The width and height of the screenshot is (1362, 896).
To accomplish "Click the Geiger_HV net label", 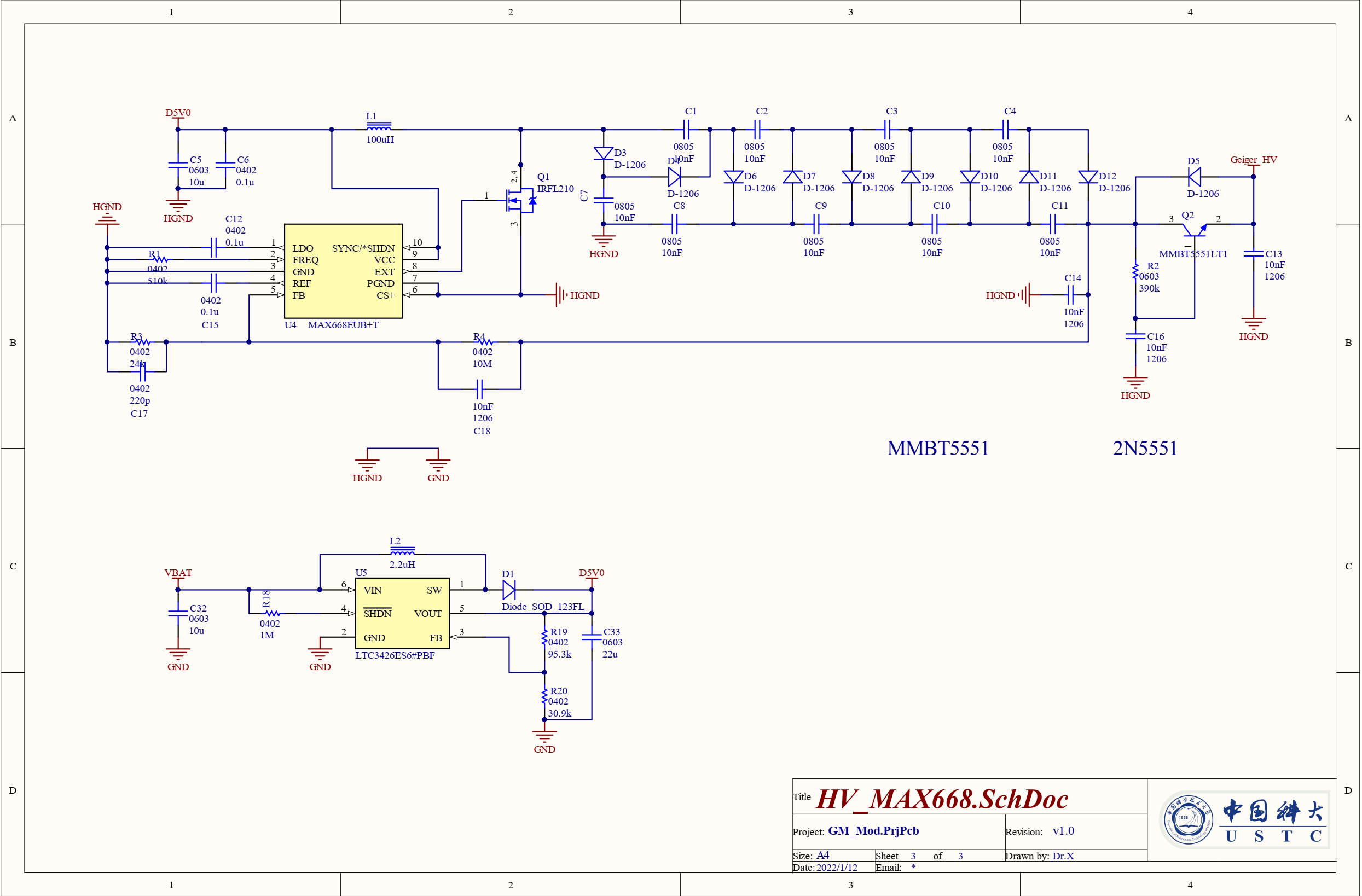I will [1253, 160].
